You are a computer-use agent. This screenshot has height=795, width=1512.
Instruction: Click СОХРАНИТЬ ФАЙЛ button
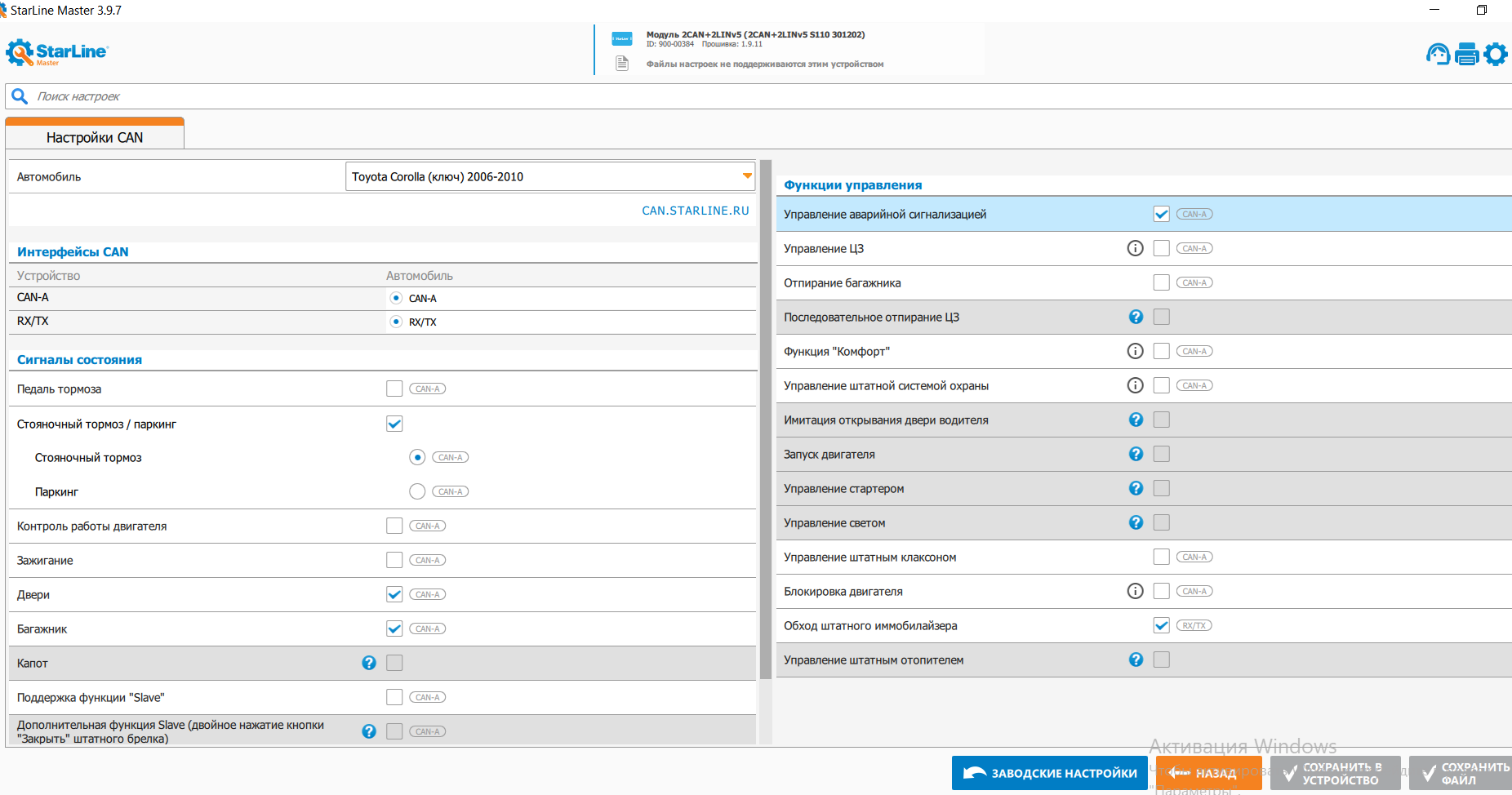[x=1461, y=773]
